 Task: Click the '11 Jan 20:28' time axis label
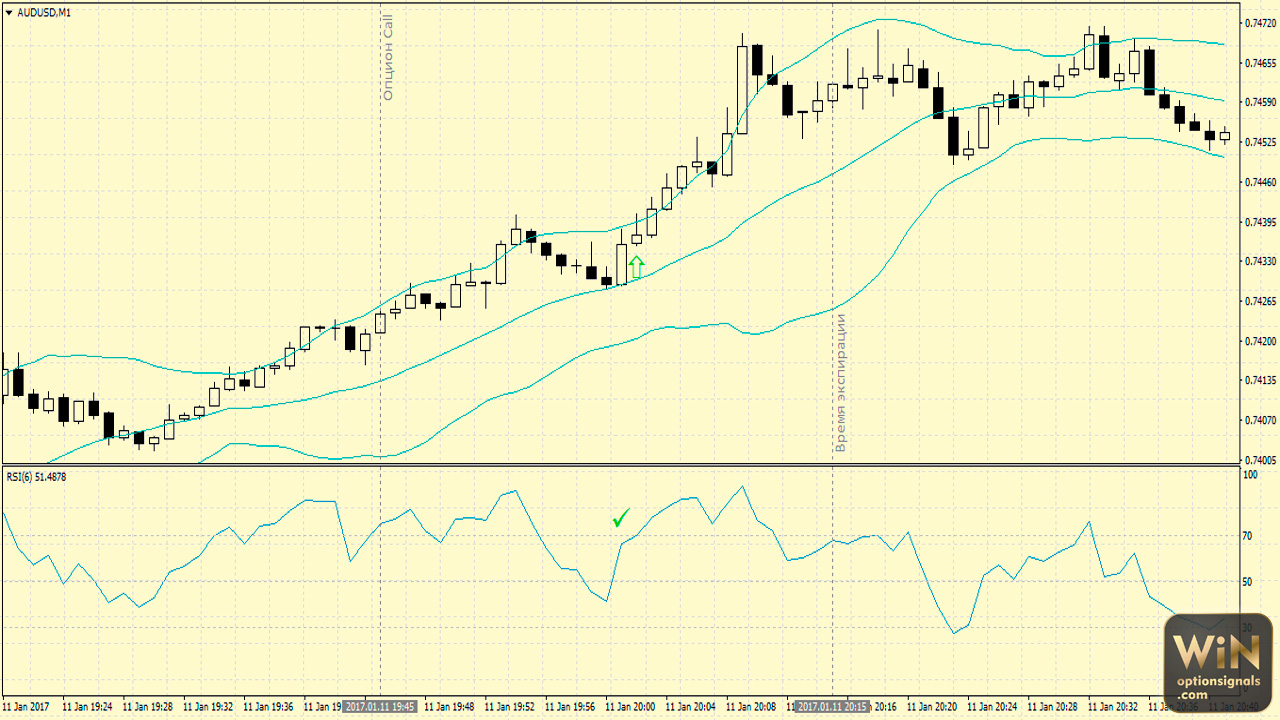pyautogui.click(x=1053, y=707)
